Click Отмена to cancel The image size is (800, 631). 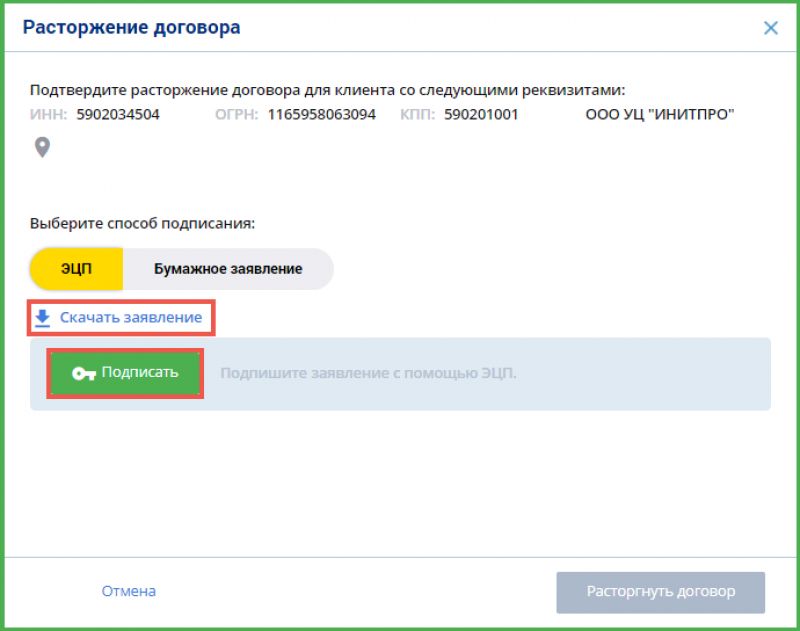(129, 591)
